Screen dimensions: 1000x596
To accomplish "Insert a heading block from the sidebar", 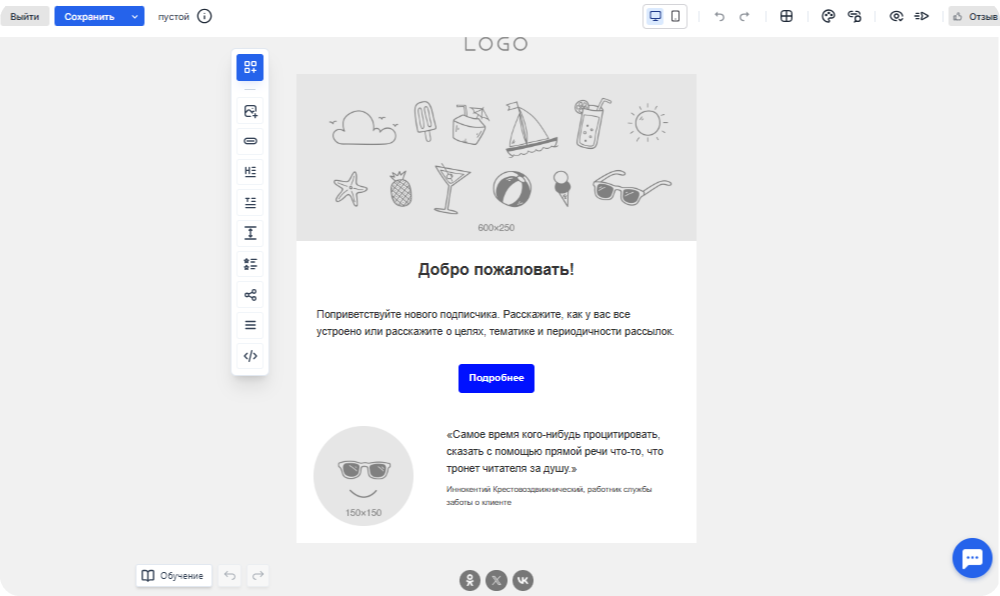I will pyautogui.click(x=250, y=172).
